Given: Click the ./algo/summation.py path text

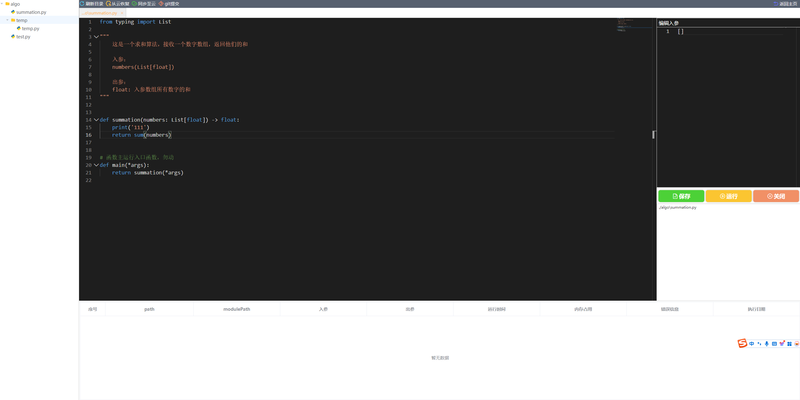Looking at the screenshot, I should tap(678, 208).
